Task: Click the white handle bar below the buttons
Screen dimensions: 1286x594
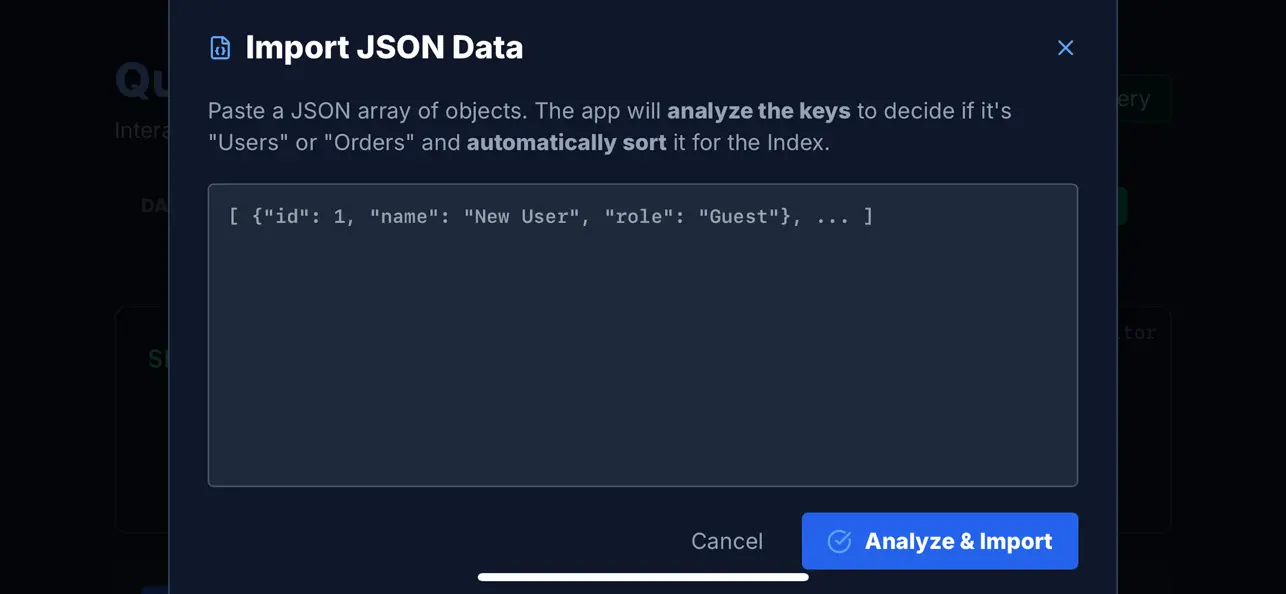Action: tap(643, 577)
